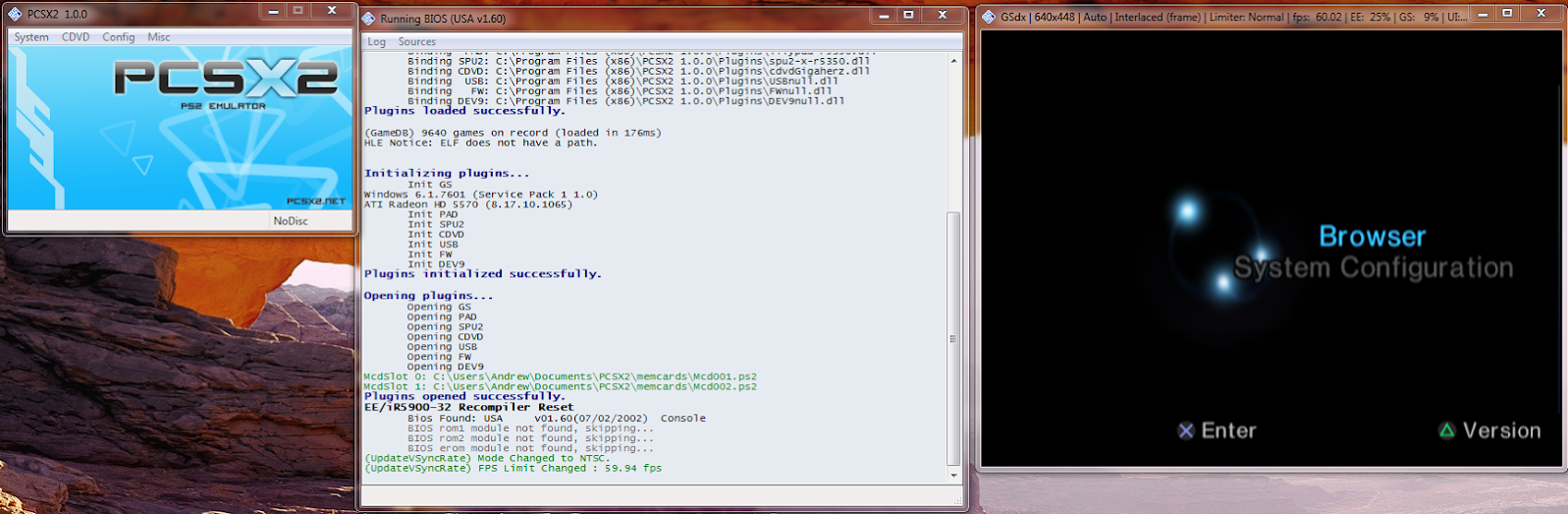Click console log scrollbar up arrow
Screen dimensions: 1568x514
pyautogui.click(x=953, y=61)
